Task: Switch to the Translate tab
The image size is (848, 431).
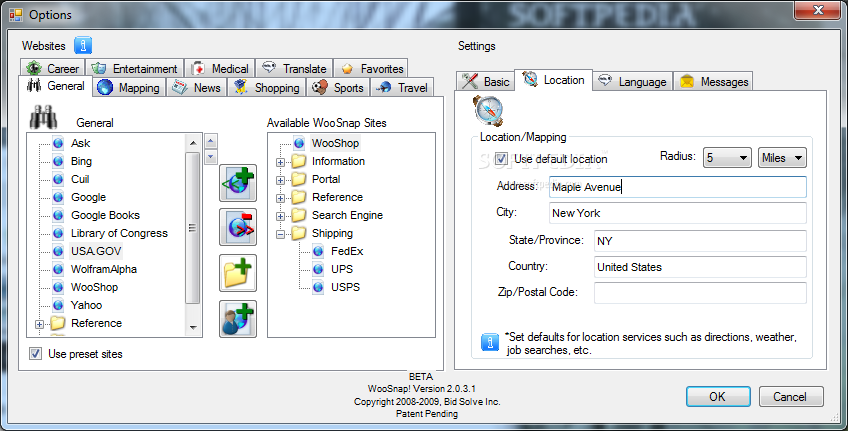Action: (x=294, y=68)
